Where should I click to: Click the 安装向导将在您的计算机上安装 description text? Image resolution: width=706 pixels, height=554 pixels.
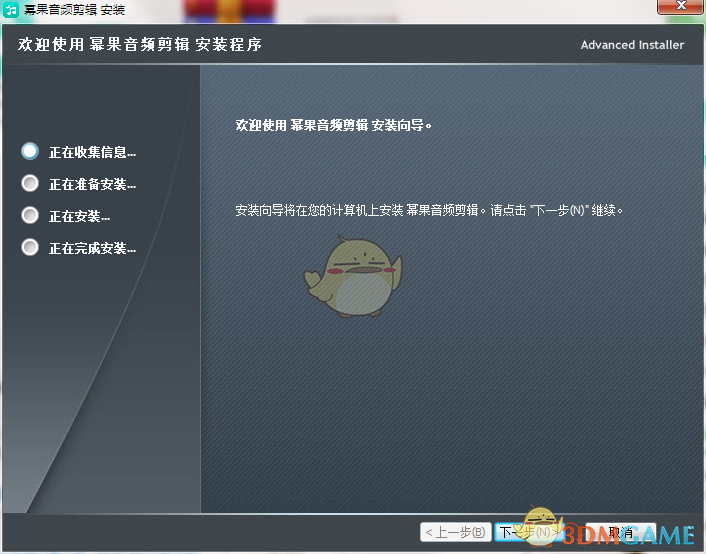point(429,210)
